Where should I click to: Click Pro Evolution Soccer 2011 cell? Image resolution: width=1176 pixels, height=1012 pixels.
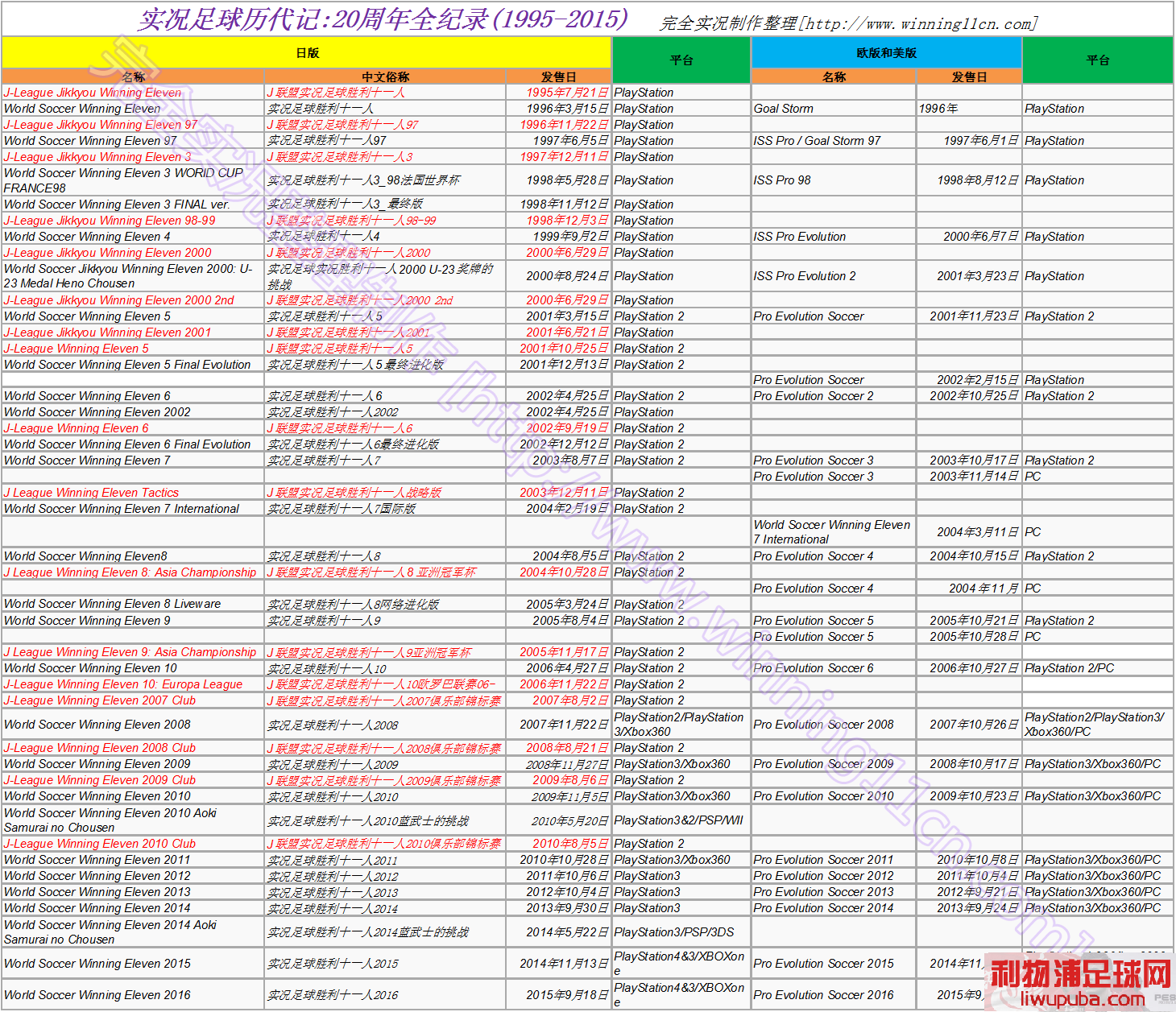[x=833, y=860]
